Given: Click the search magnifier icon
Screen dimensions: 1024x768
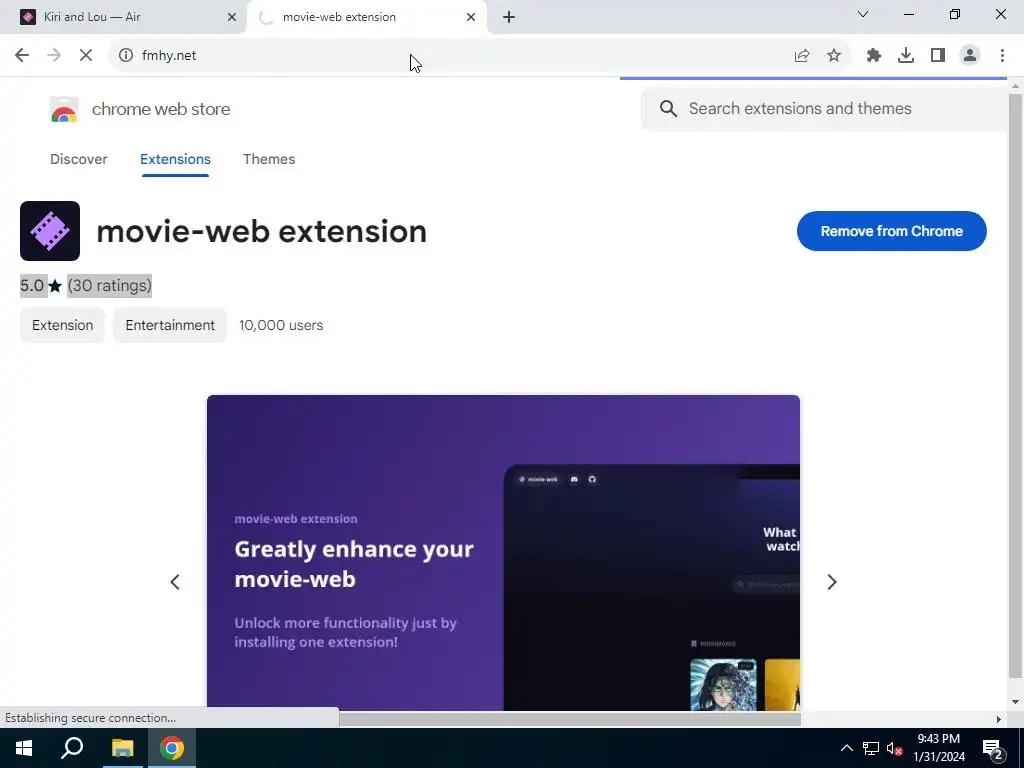Looking at the screenshot, I should click(668, 108).
